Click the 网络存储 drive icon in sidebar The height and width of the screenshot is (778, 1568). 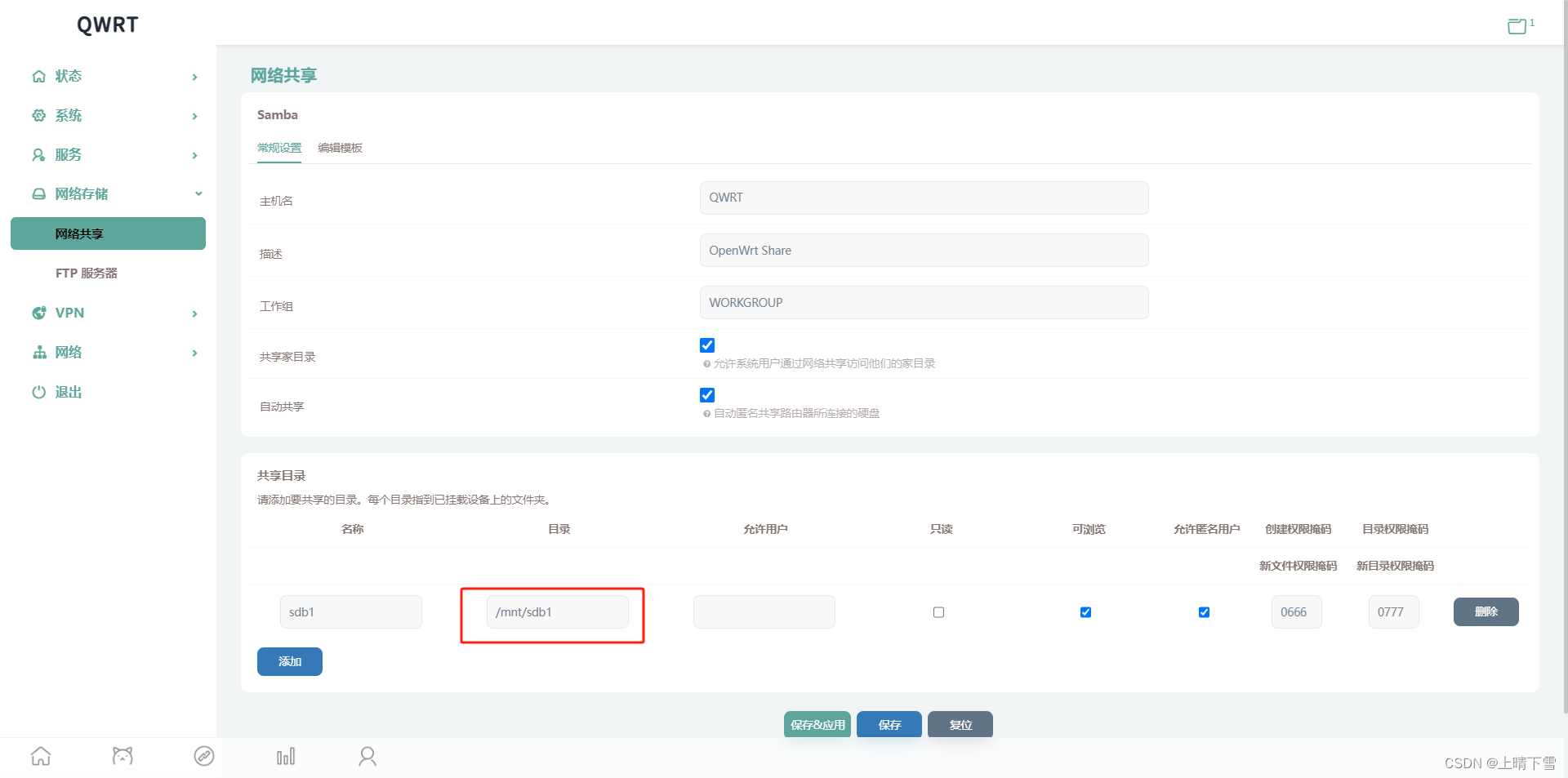(x=38, y=193)
